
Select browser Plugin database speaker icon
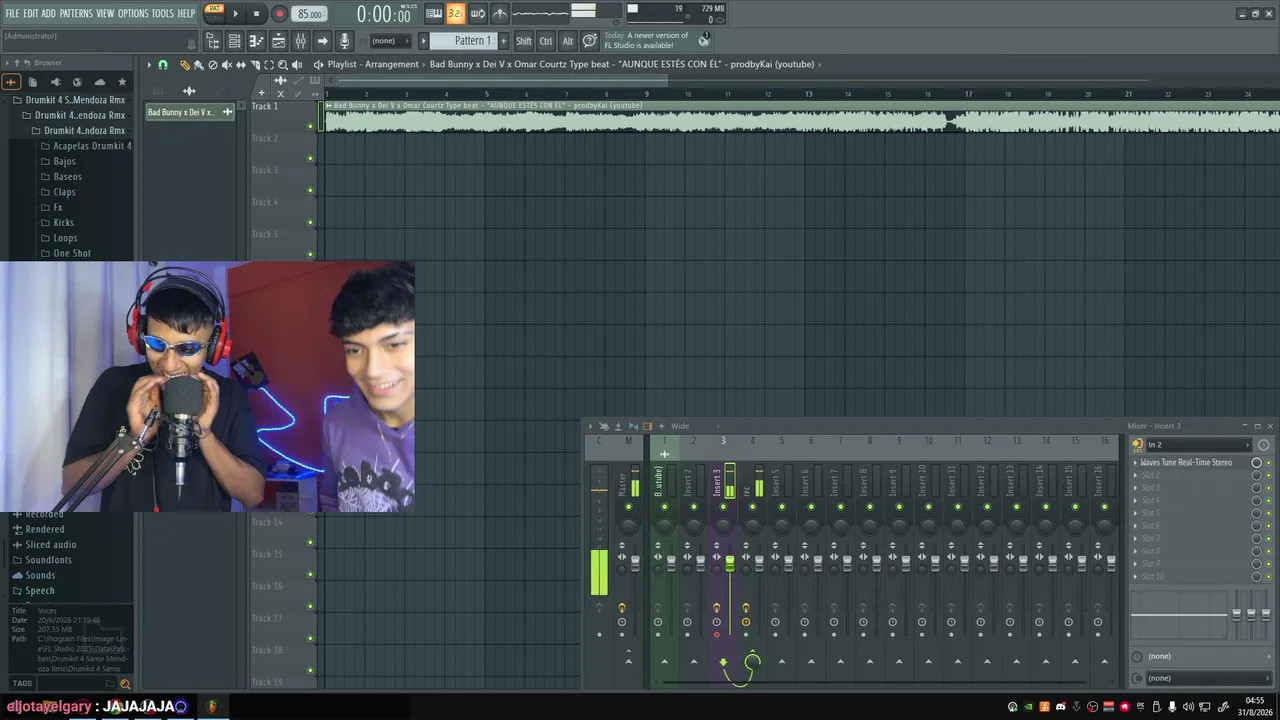pos(55,82)
